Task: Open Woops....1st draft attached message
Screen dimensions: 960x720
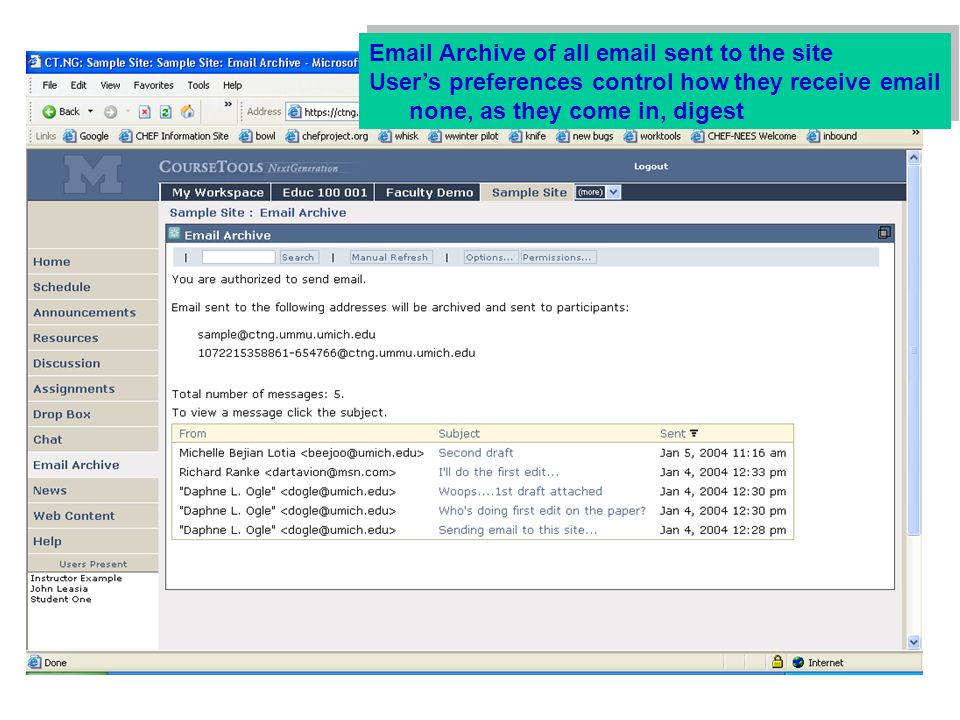Action: [x=520, y=491]
